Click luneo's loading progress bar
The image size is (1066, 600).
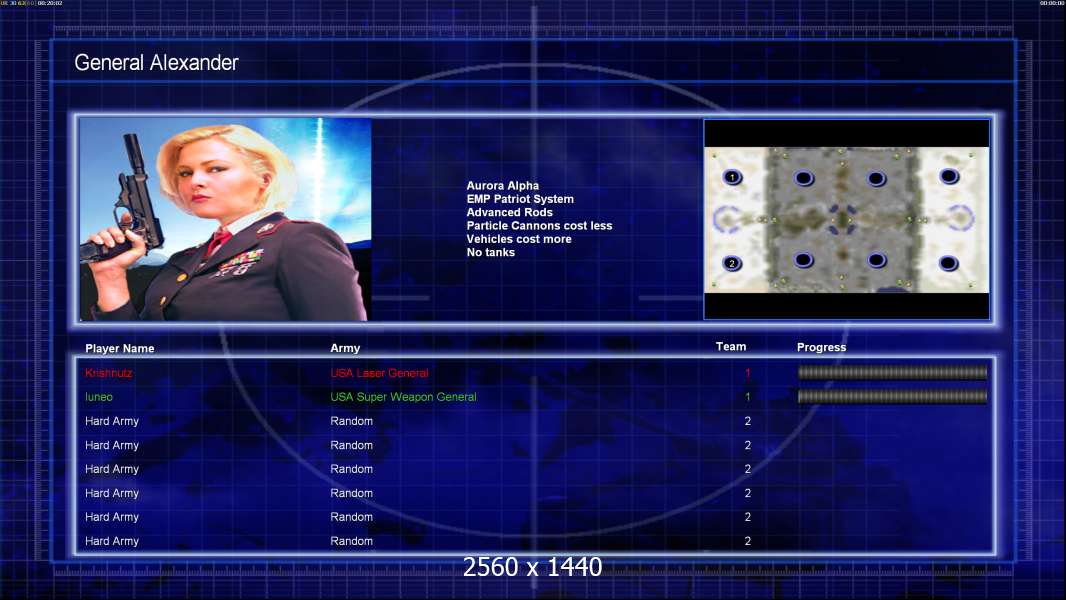[892, 396]
